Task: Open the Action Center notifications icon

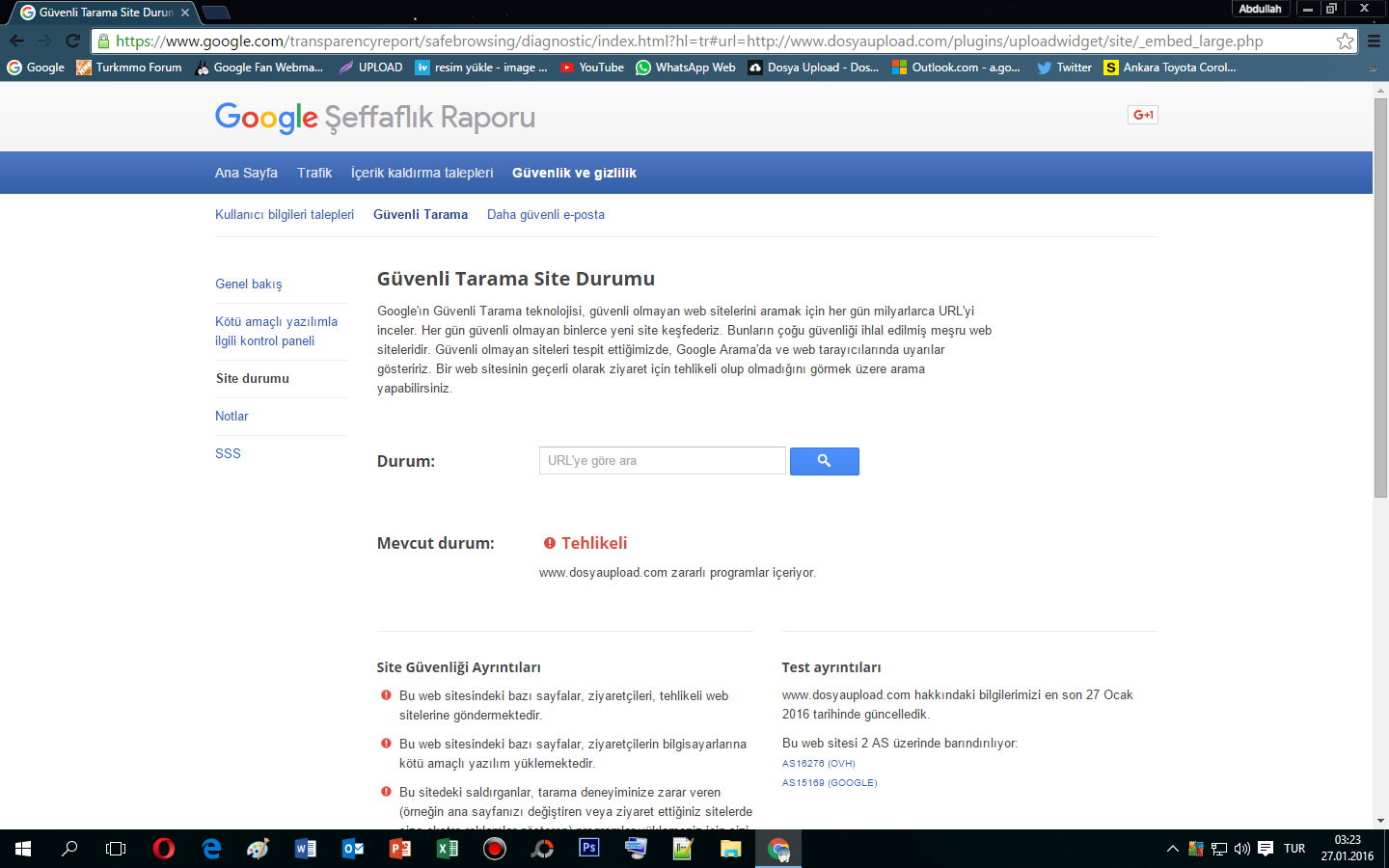Action: (1266, 849)
